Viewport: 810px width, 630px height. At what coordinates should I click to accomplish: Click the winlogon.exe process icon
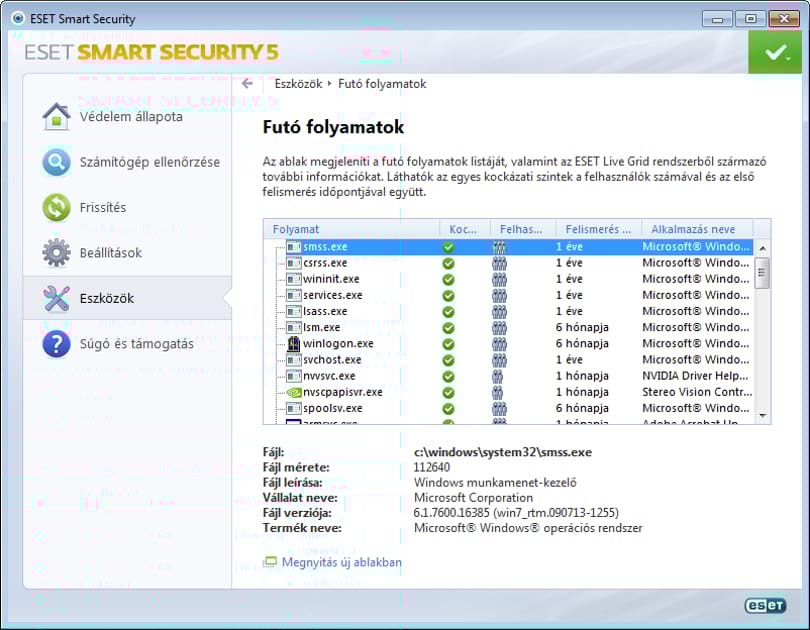[x=293, y=343]
